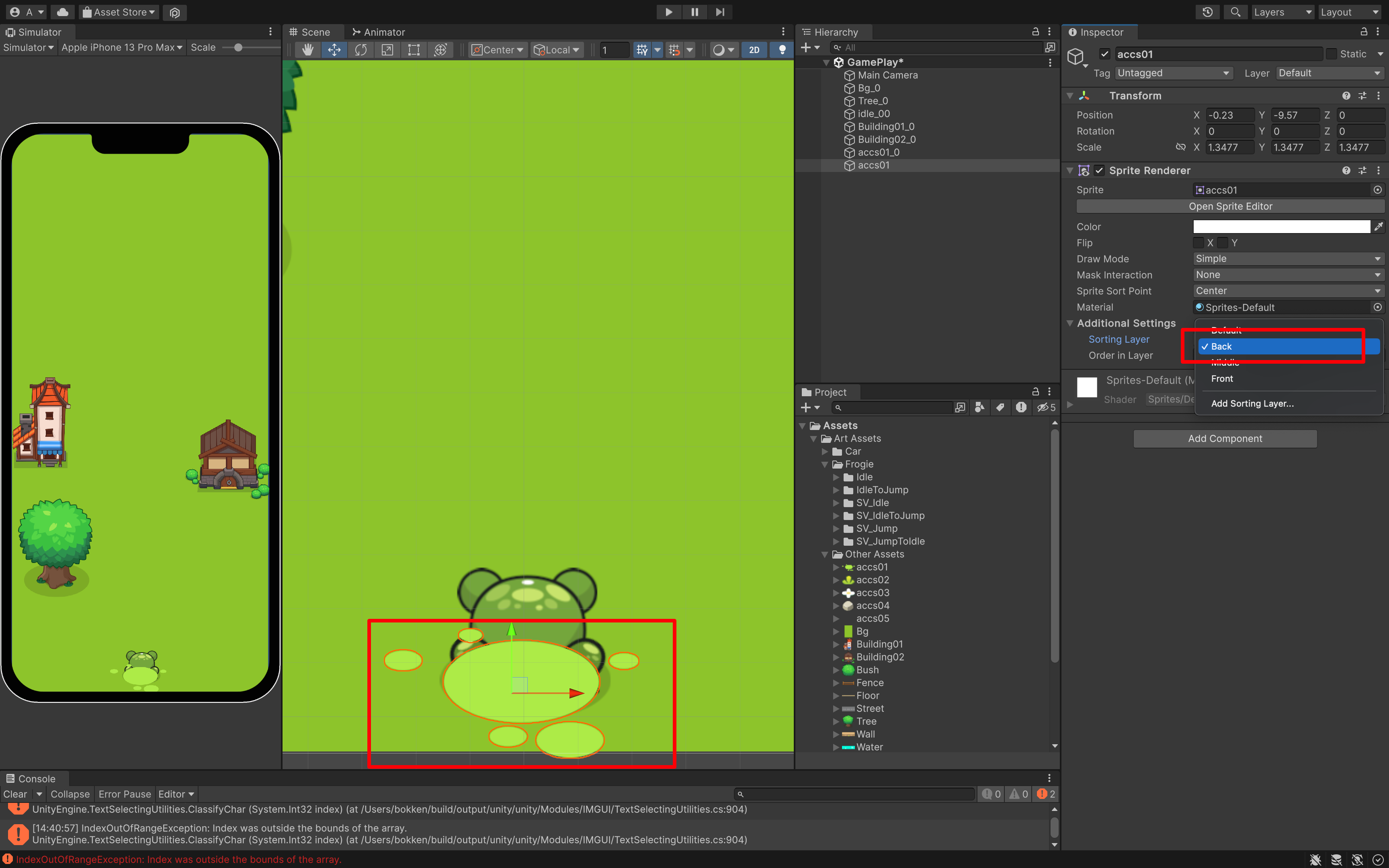This screenshot has height=868, width=1389.
Task: Select the Rect tool in Scene toolbar
Action: click(414, 50)
